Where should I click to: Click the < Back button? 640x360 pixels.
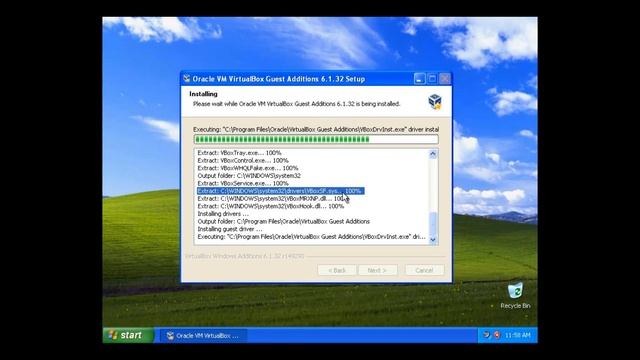337,270
